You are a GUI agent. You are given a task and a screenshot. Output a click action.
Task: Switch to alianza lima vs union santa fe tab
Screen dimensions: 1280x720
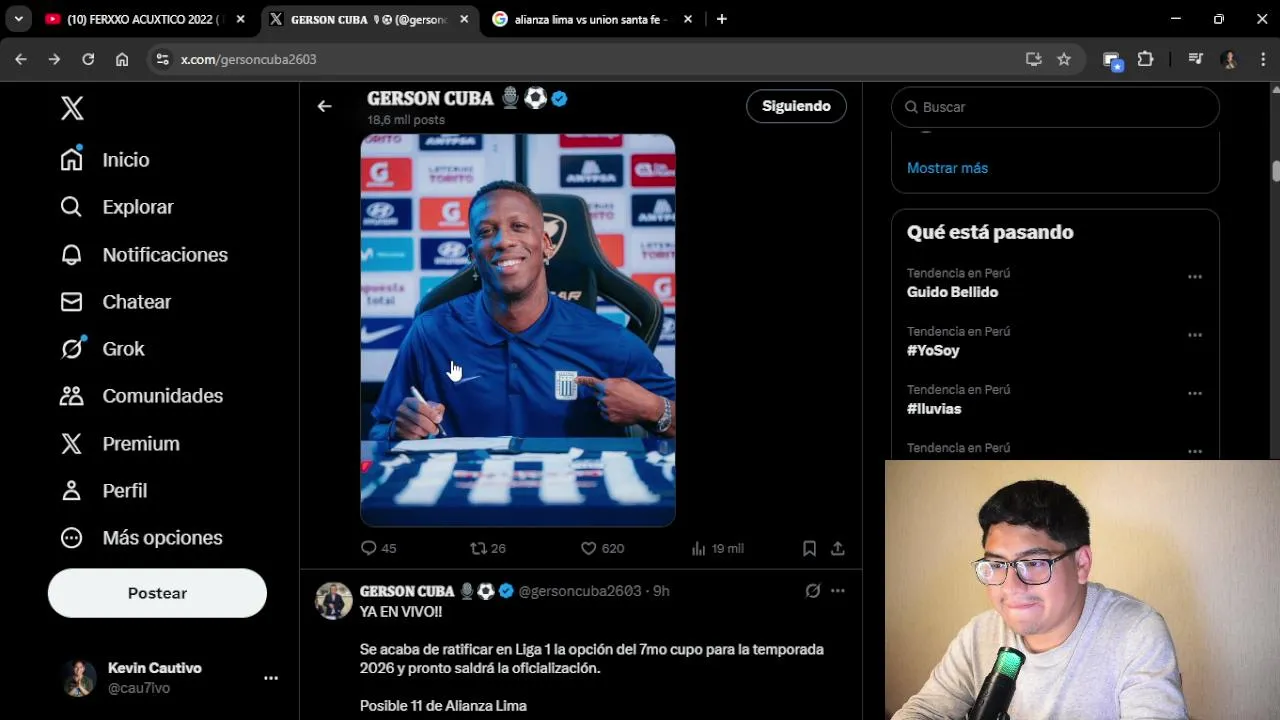point(590,19)
